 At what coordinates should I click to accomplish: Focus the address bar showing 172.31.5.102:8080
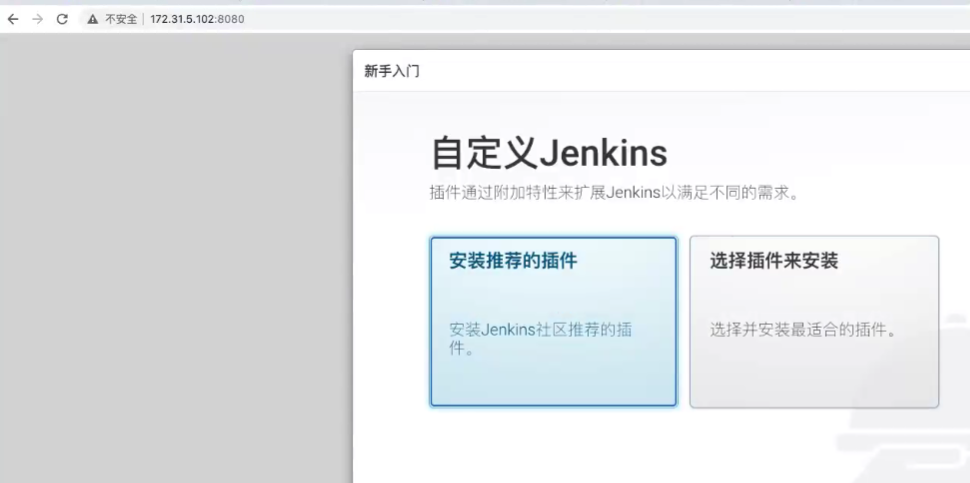click(523, 19)
